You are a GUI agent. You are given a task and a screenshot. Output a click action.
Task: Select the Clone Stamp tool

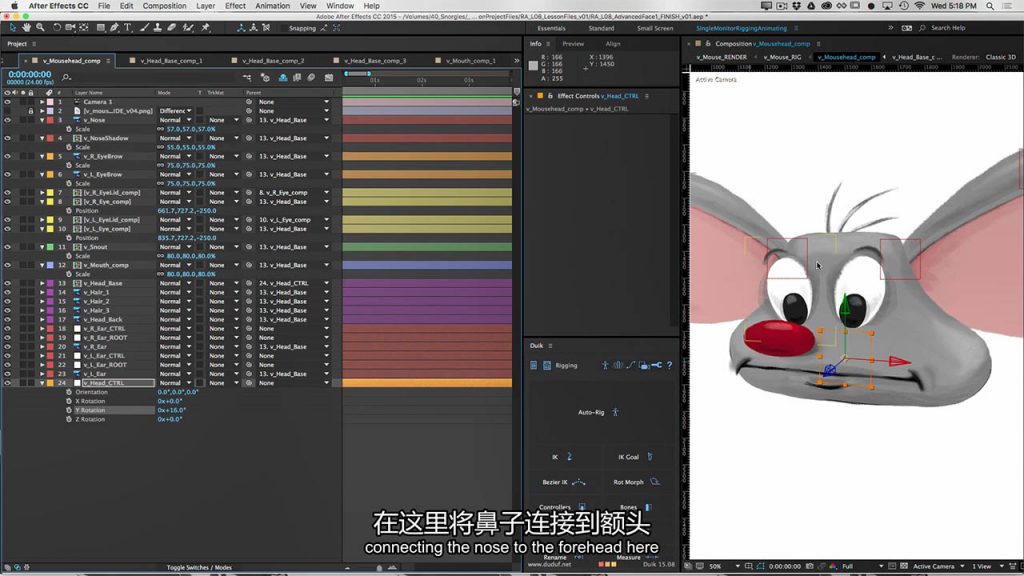coord(157,27)
